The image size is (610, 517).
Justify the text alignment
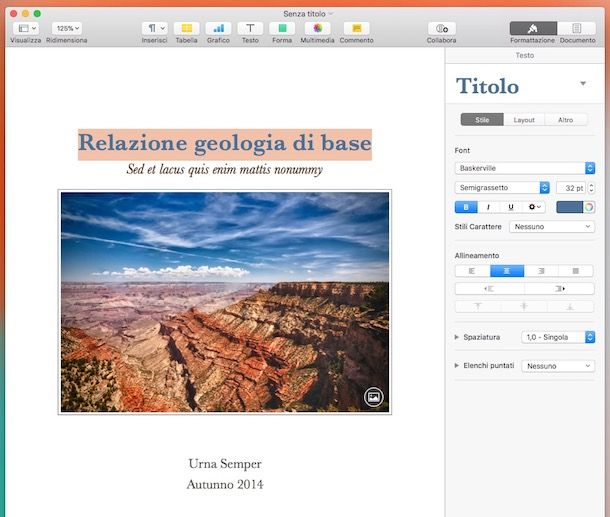coord(576,271)
